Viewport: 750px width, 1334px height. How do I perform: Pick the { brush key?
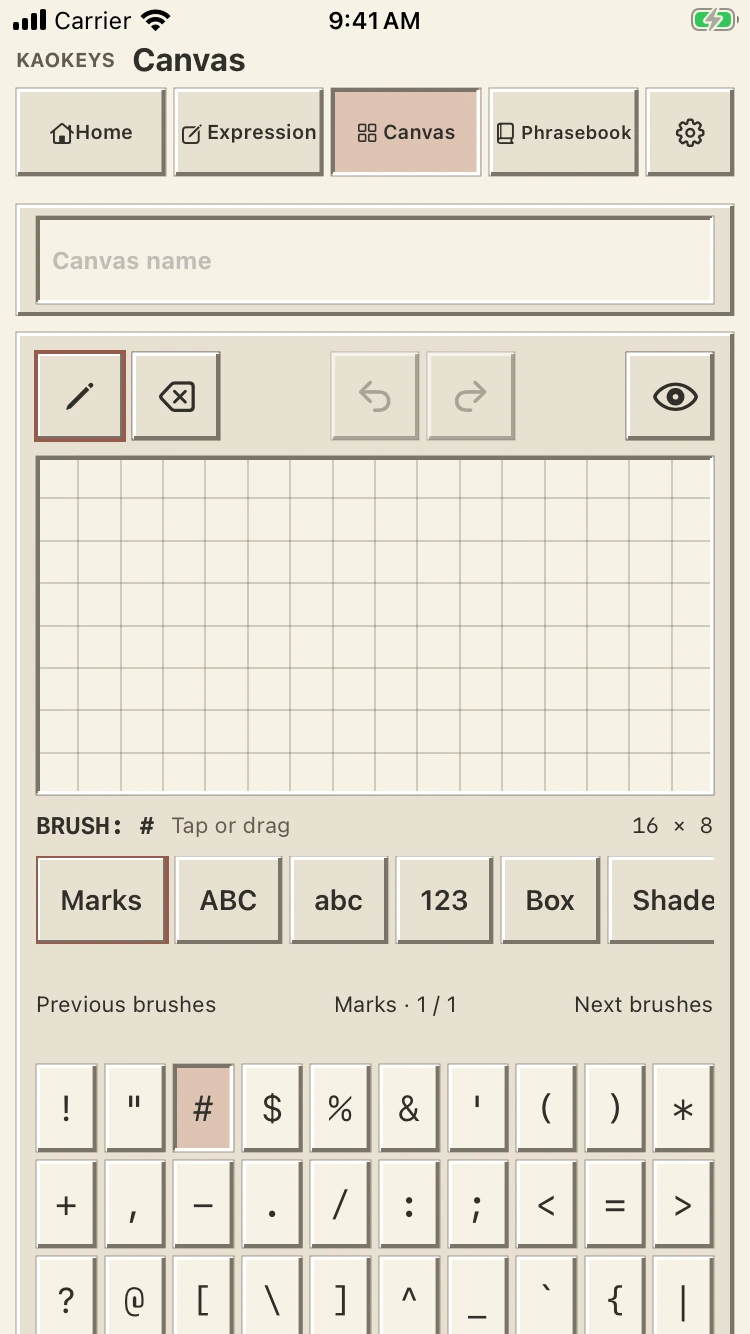(615, 1296)
